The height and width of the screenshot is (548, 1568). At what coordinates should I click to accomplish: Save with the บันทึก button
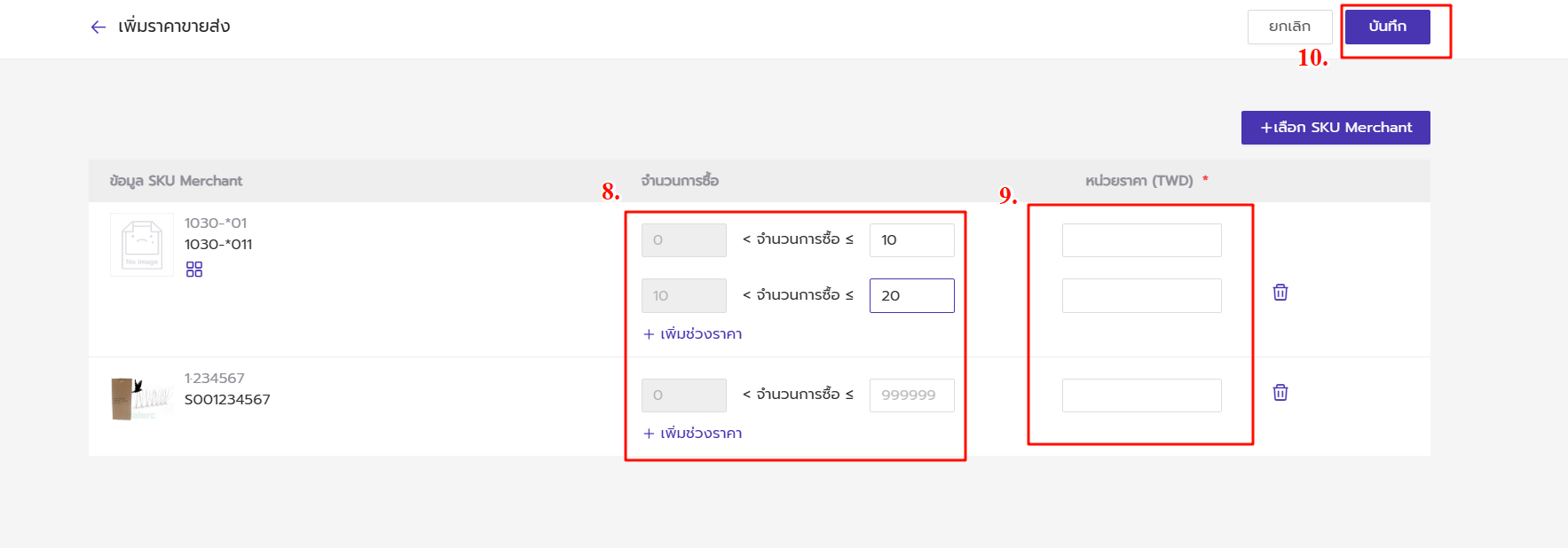[x=1387, y=27]
